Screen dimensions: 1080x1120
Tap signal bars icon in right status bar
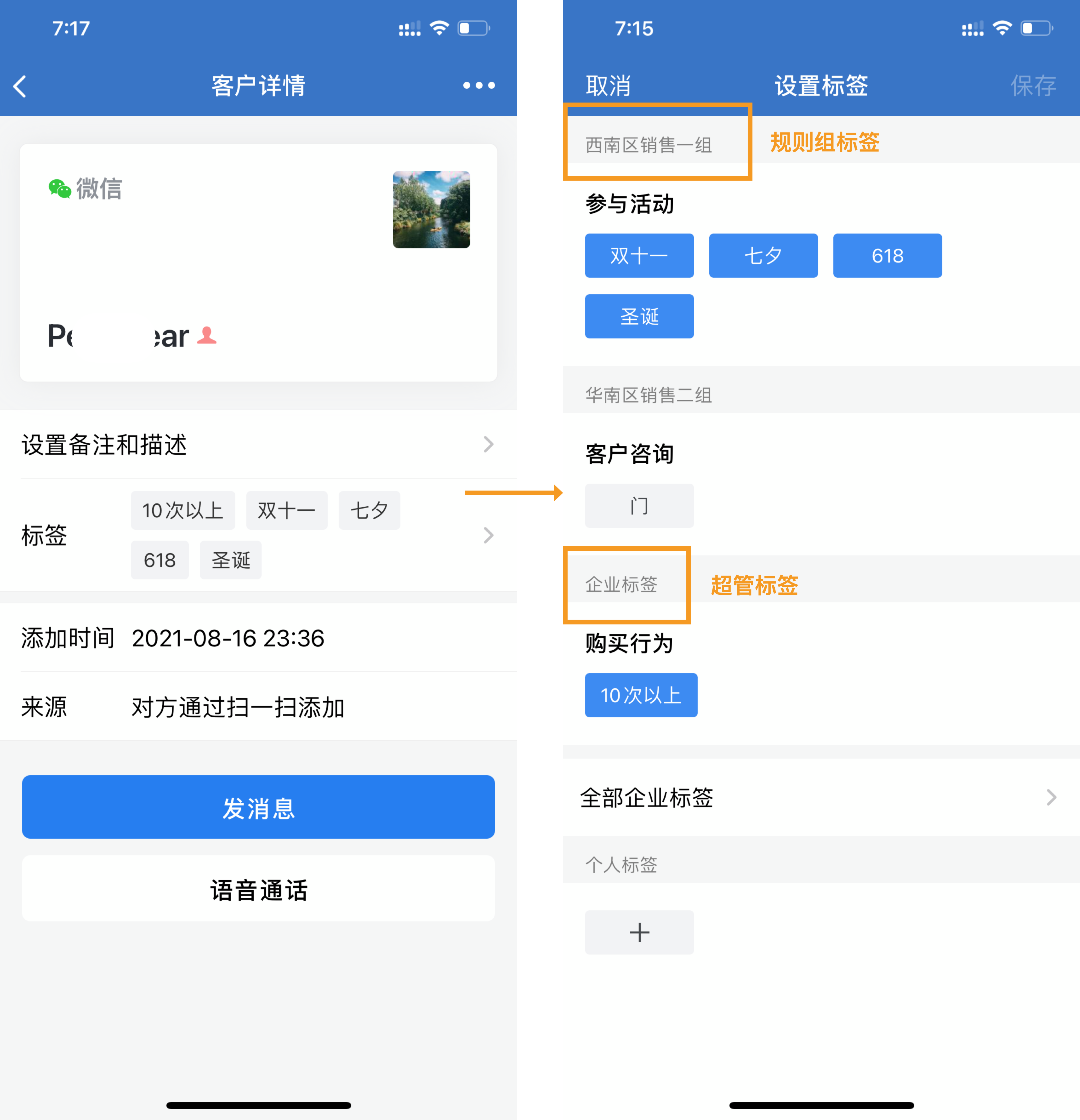point(973,28)
